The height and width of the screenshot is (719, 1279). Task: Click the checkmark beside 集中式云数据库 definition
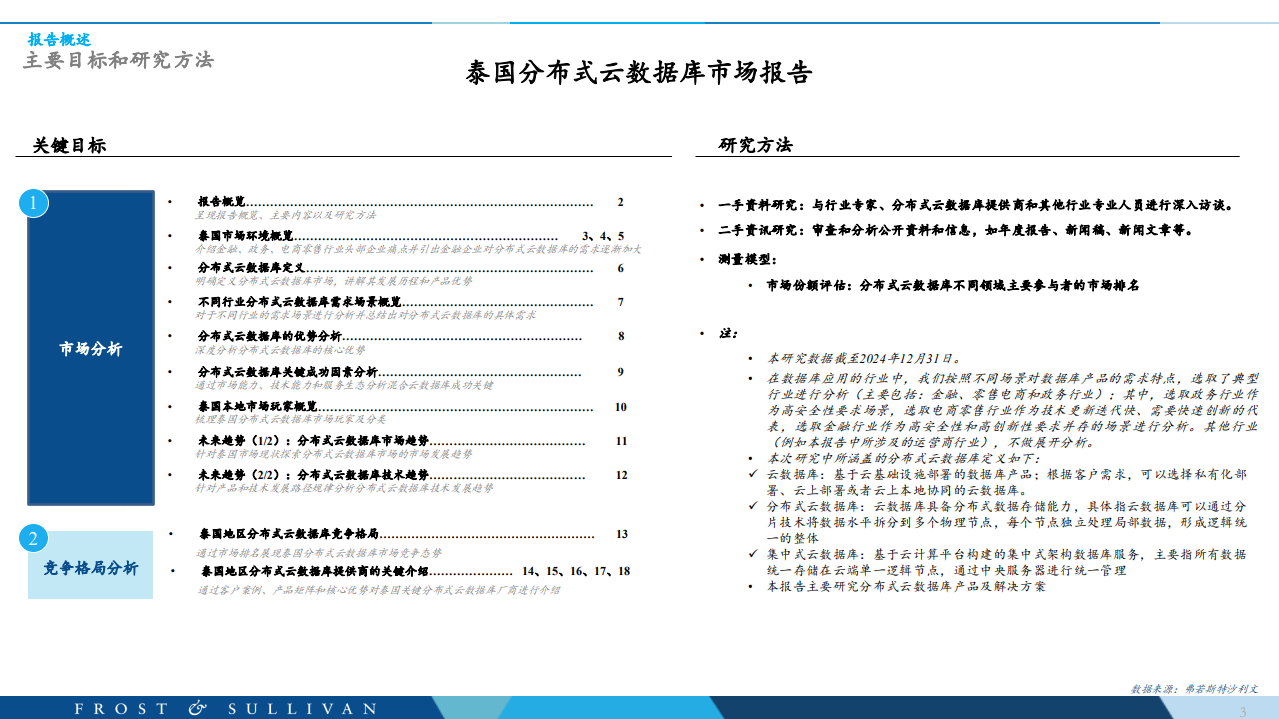(x=753, y=554)
